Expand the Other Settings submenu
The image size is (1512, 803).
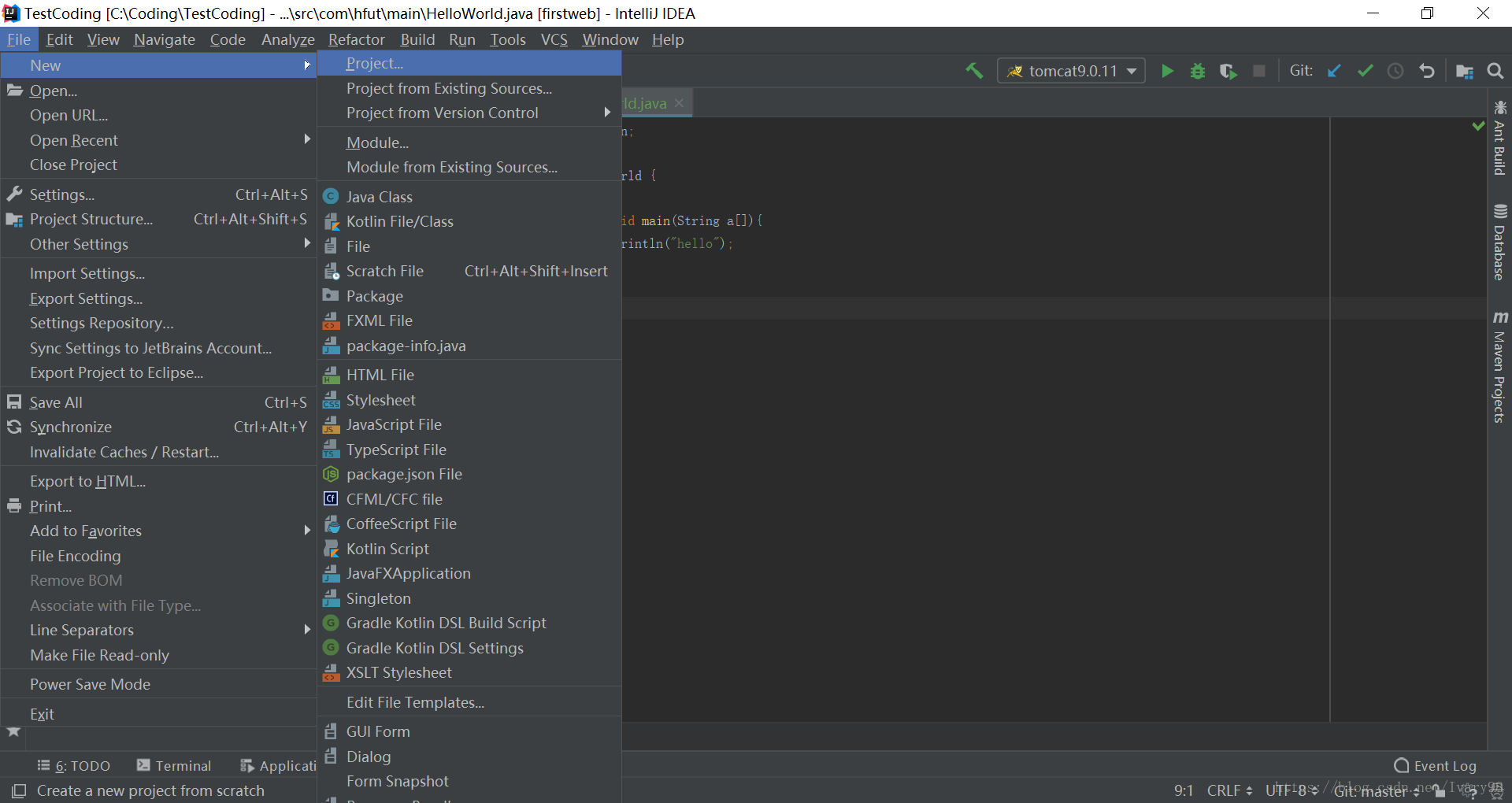pos(159,244)
